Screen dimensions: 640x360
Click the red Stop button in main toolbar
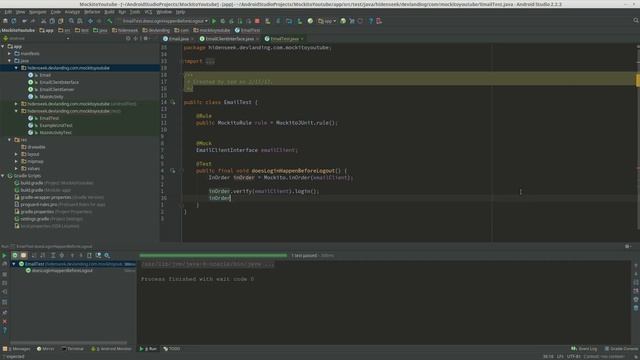[257, 21]
